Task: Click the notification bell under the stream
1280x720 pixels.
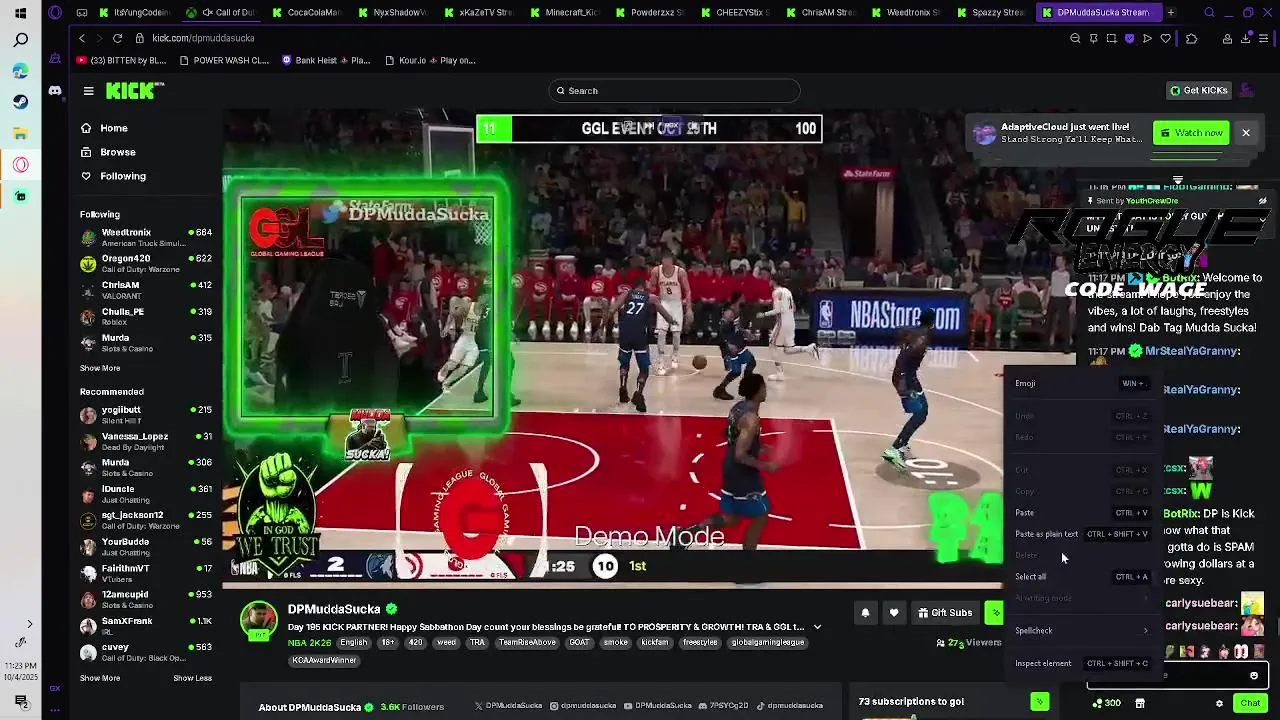Action: coord(865,613)
